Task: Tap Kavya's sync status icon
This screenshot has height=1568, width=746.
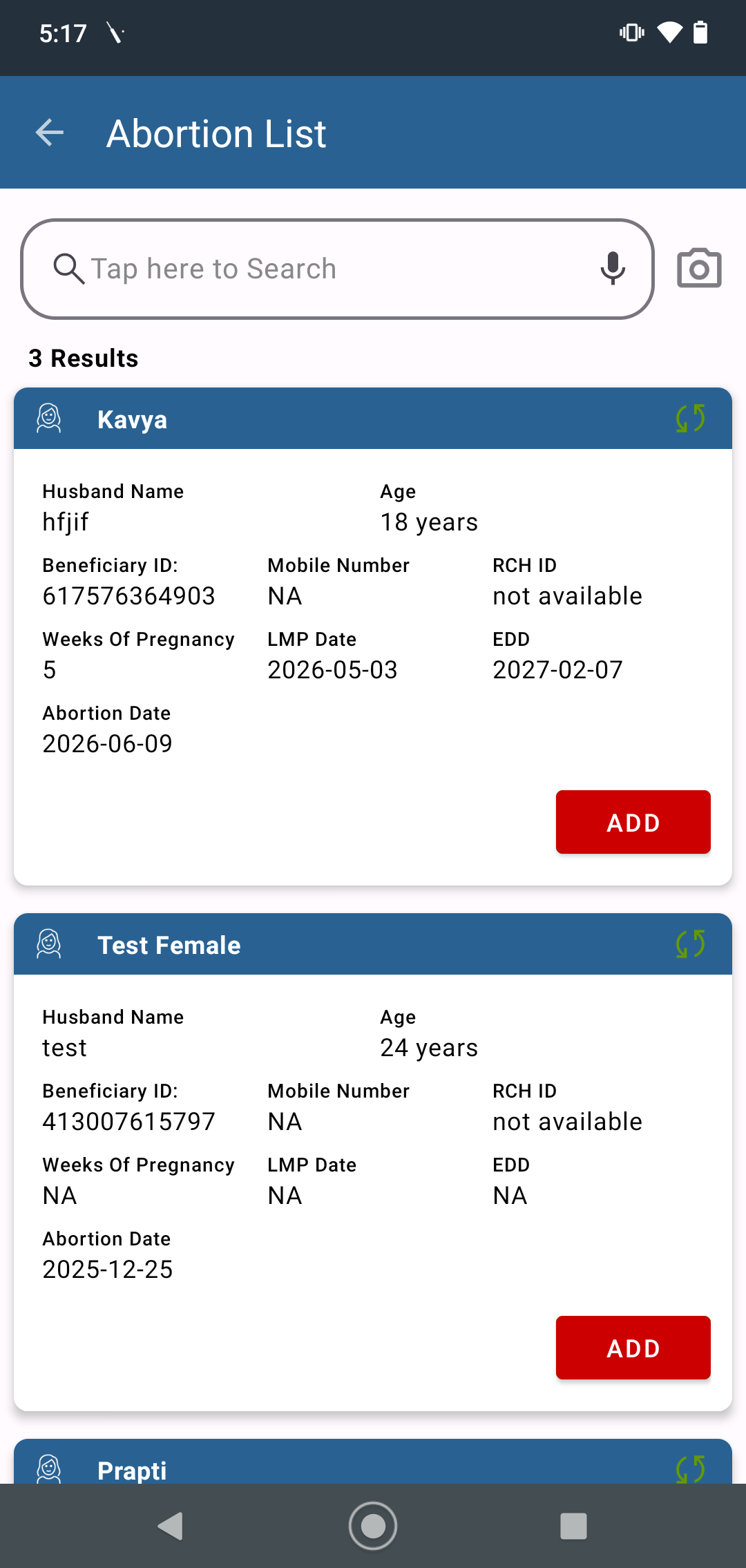Action: (x=690, y=419)
